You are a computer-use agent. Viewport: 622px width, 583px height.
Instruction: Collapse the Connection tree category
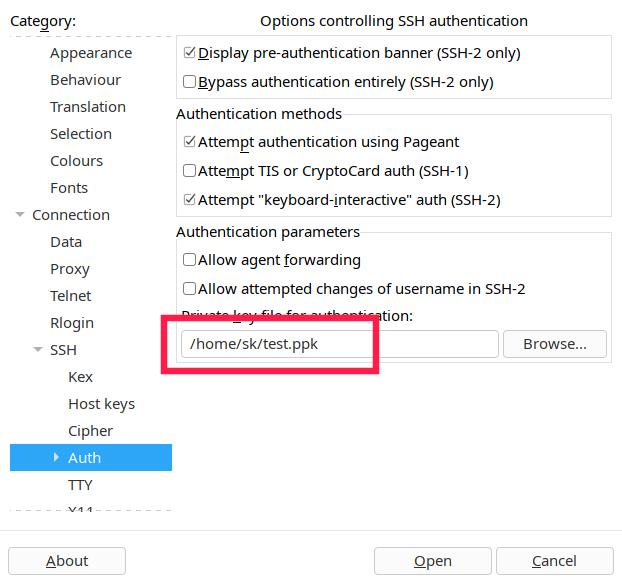tap(20, 215)
